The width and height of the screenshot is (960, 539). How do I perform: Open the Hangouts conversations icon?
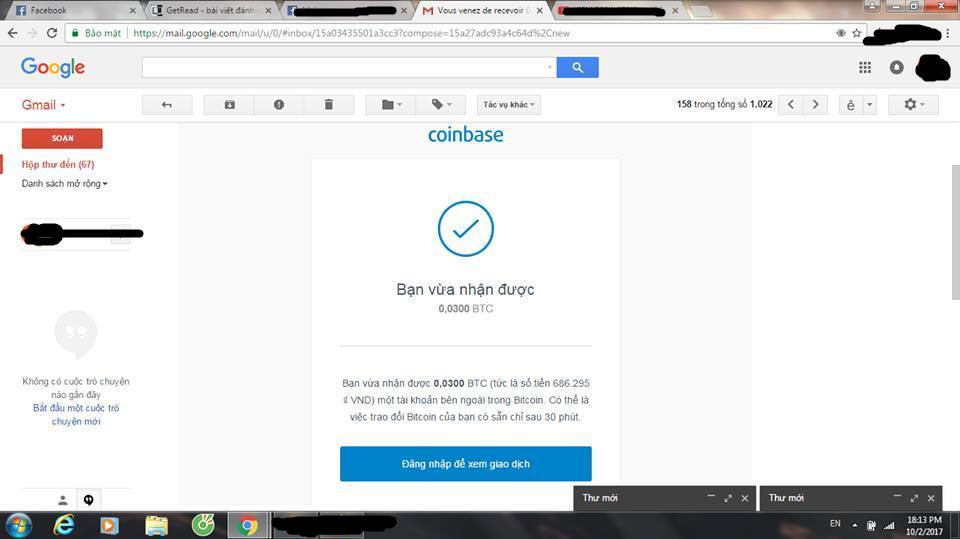(x=89, y=500)
